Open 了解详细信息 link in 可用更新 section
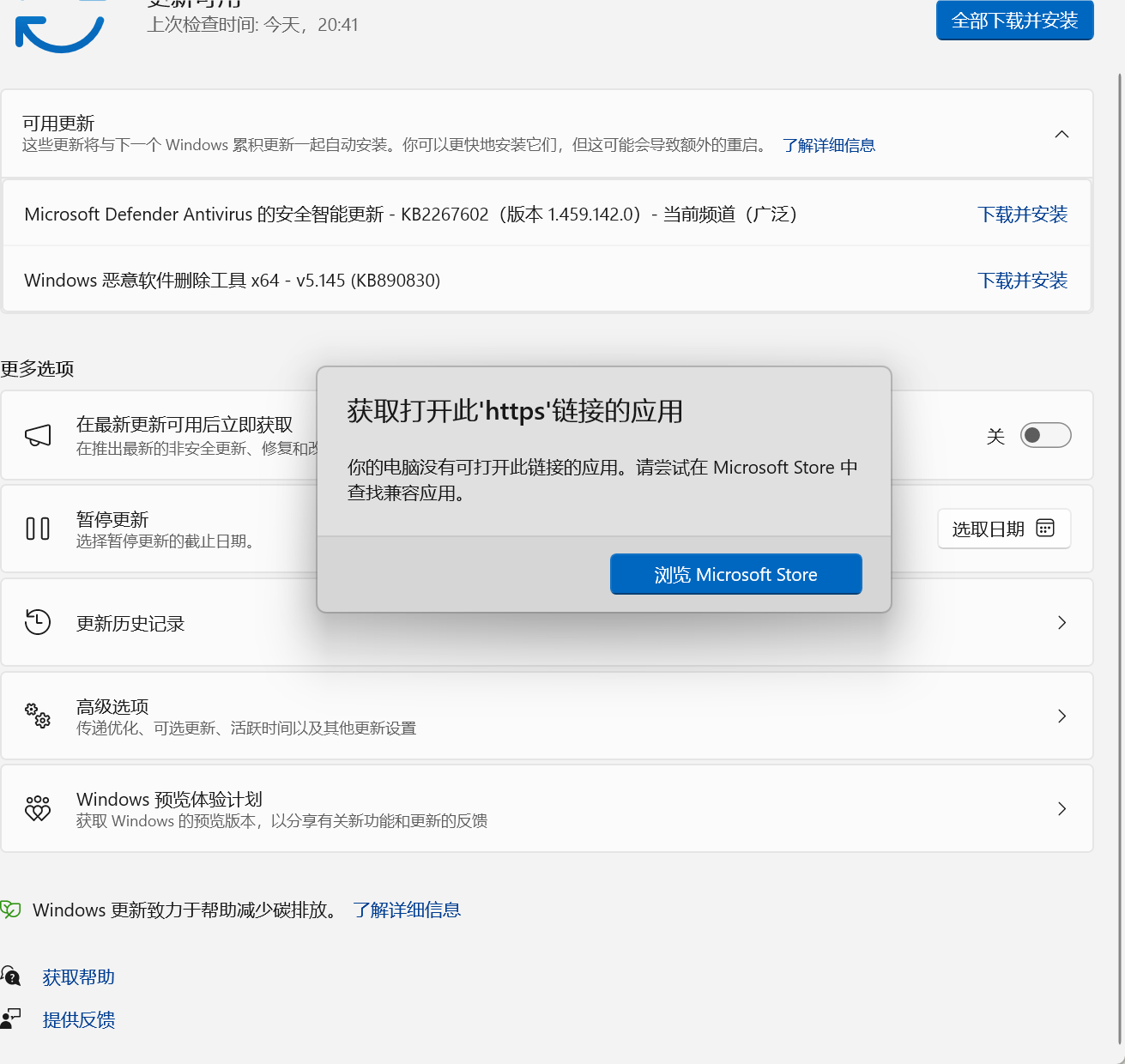1125x1064 pixels. 829,145
